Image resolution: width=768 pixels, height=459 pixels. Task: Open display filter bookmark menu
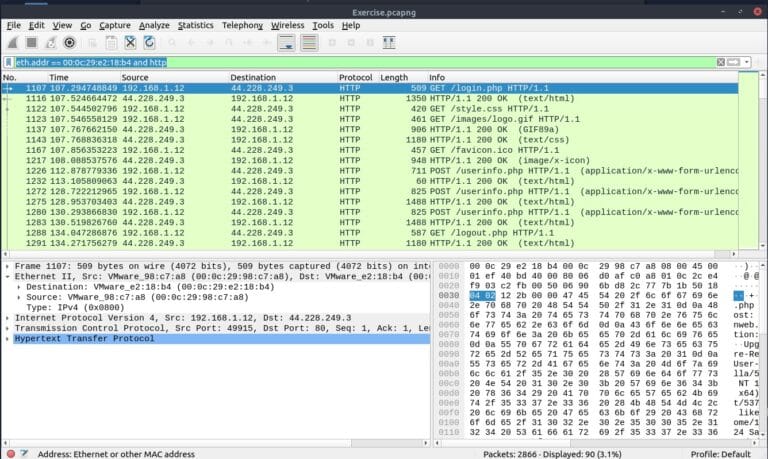pos(8,62)
